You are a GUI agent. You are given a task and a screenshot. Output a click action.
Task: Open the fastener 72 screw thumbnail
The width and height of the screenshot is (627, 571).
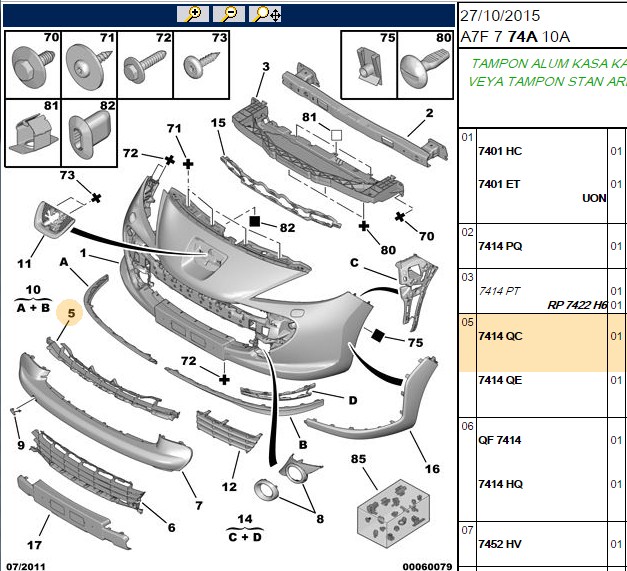[146, 65]
